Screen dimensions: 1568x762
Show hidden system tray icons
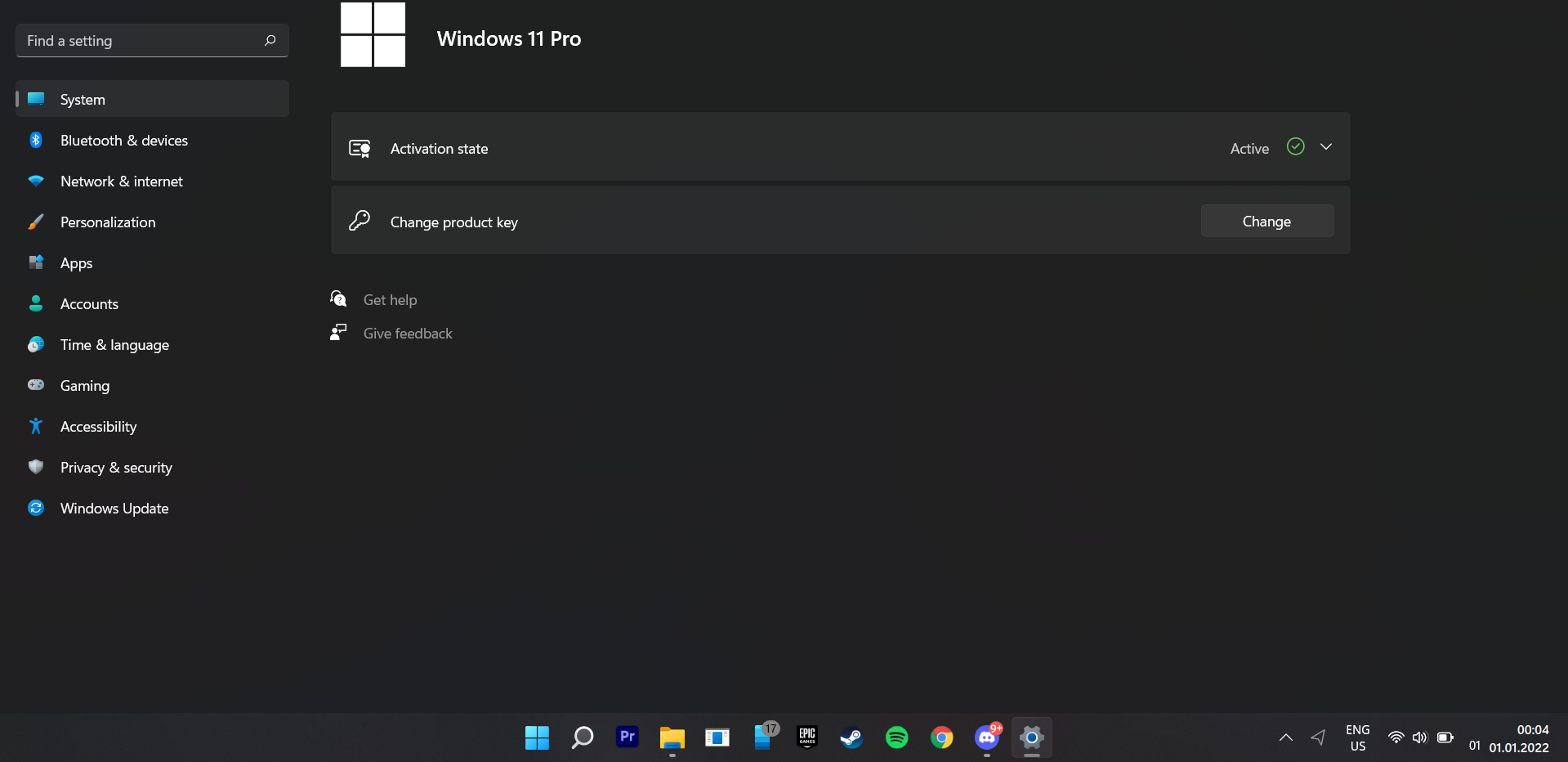(x=1285, y=737)
